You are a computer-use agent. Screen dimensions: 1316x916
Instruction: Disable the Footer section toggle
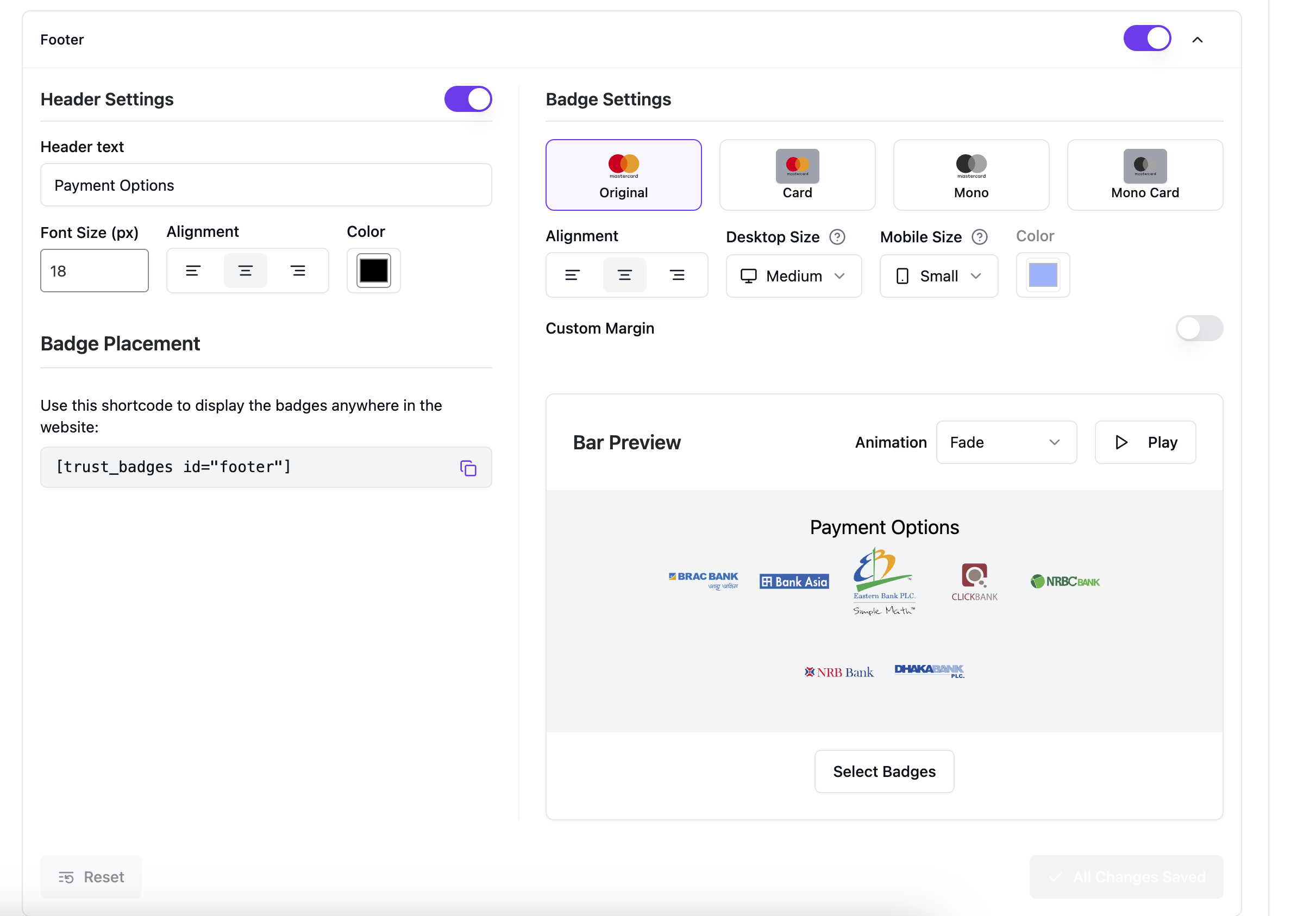tap(1147, 39)
